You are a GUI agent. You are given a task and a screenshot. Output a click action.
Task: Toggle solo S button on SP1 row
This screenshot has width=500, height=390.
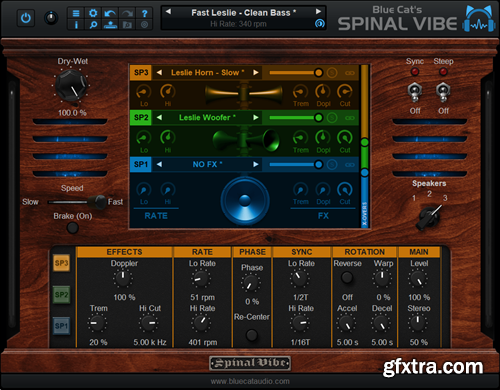(x=332, y=164)
